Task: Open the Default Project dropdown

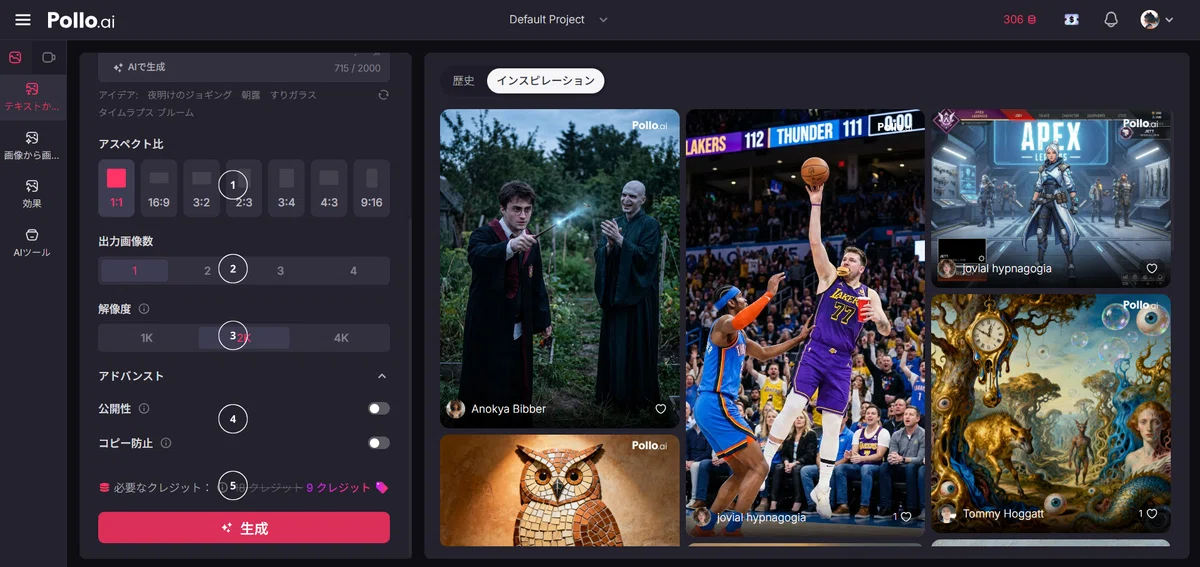Action: tap(558, 20)
